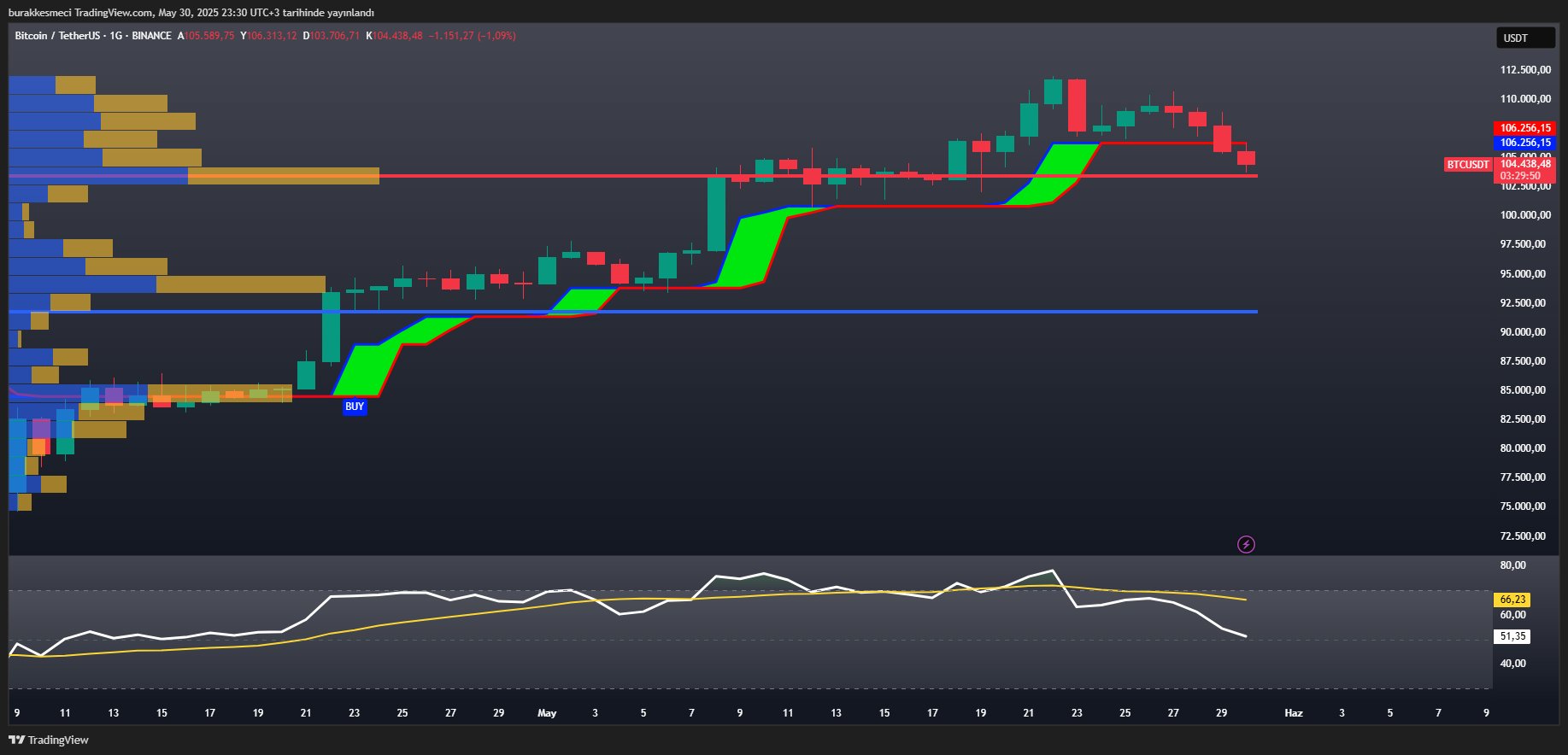The width and height of the screenshot is (1568, 755).
Task: Click the May label on the time axis
Action: 547,712
